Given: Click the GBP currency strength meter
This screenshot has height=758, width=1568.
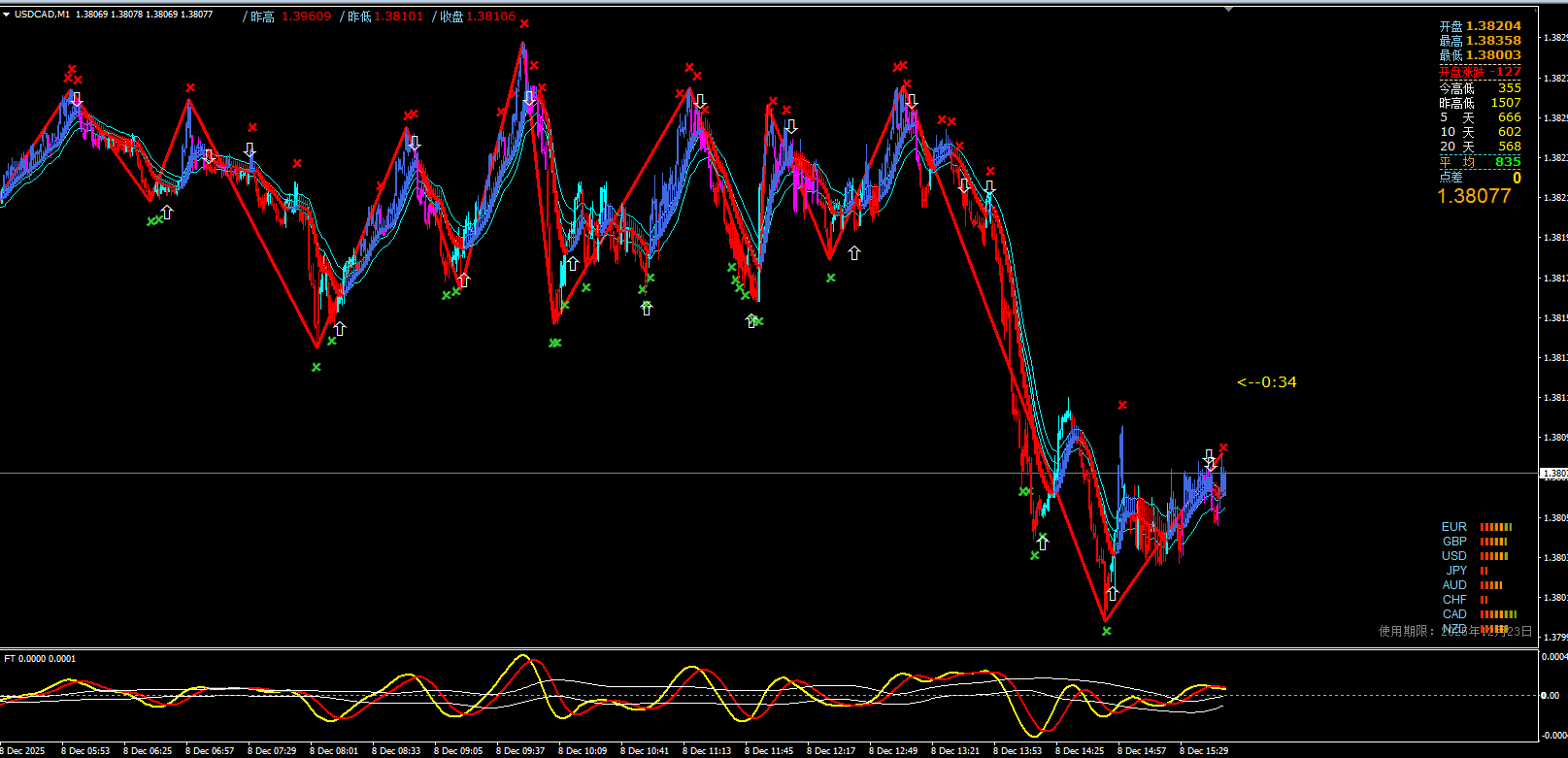Looking at the screenshot, I should [x=1474, y=542].
